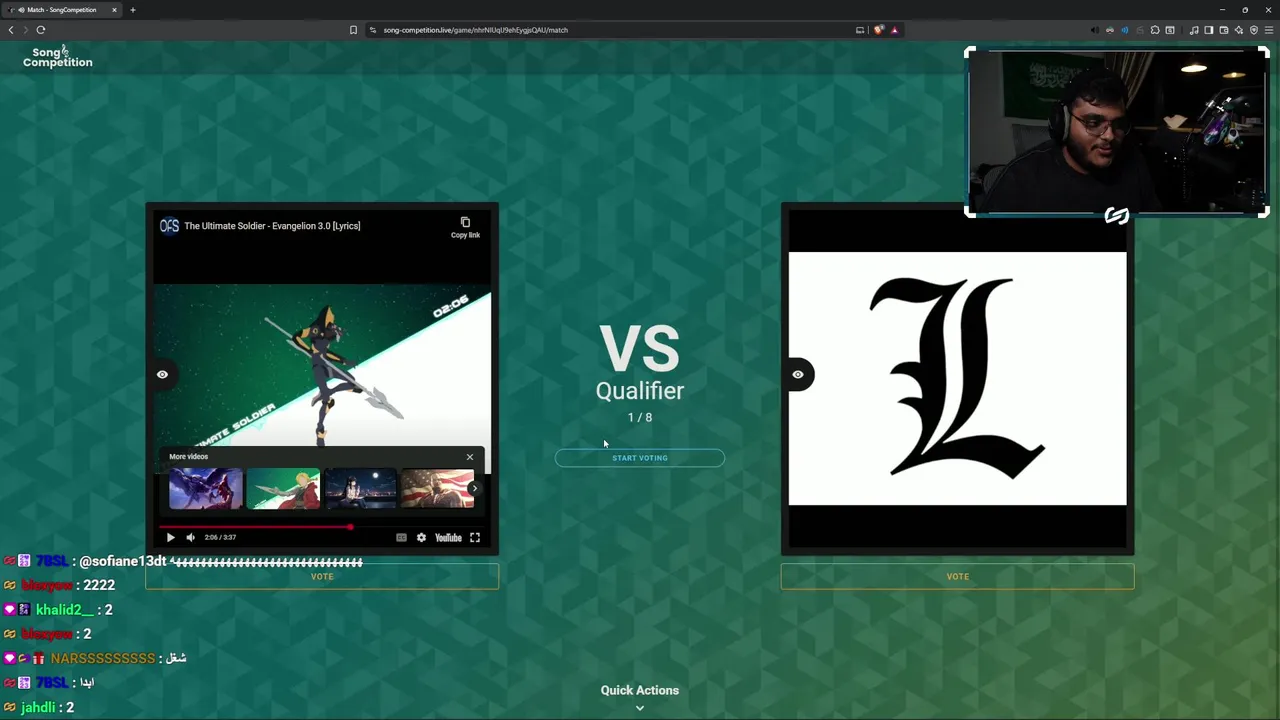Vote for the right song with L logo
1280x720 pixels.
(958, 576)
